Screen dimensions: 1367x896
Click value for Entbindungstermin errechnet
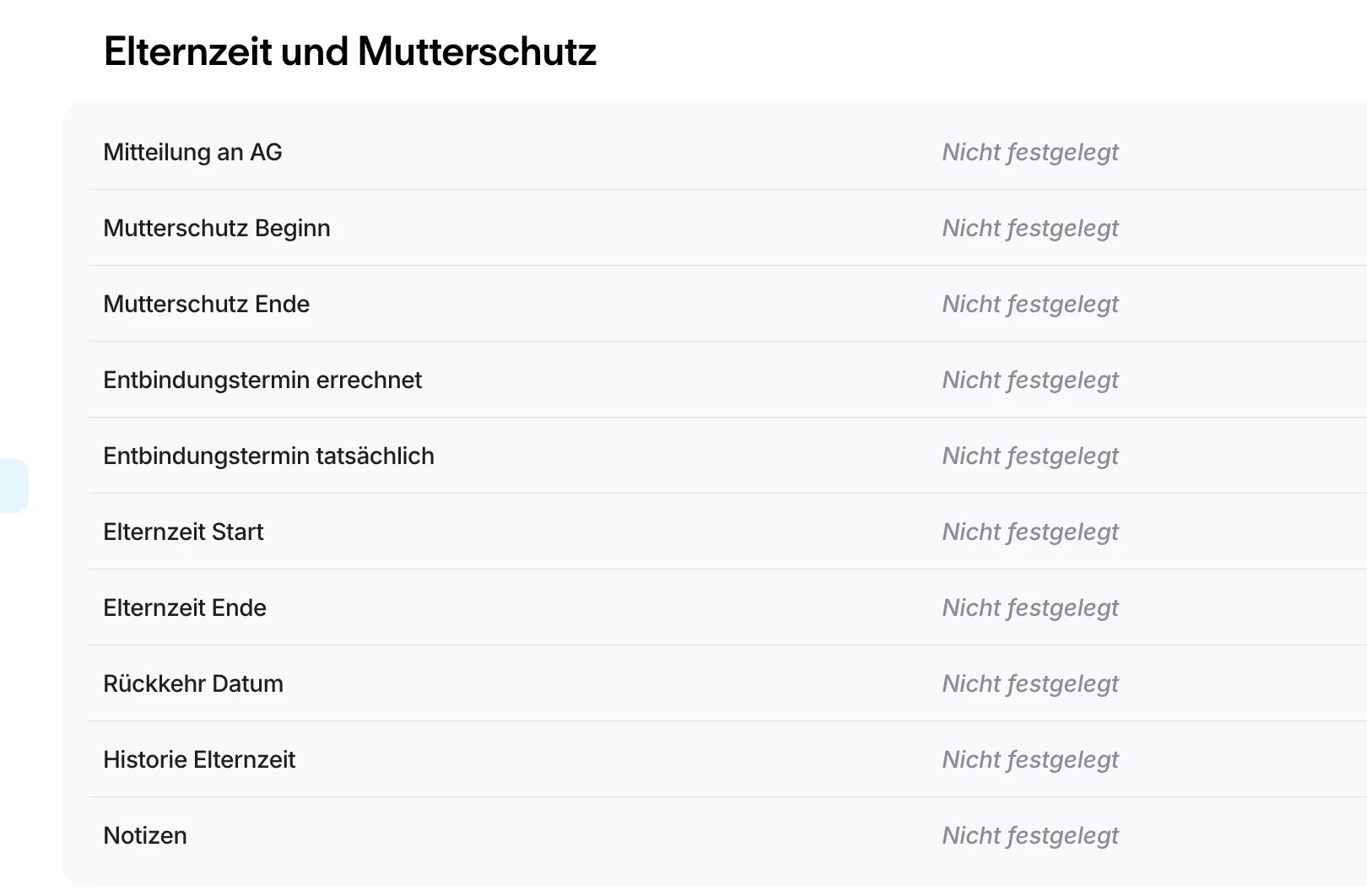[x=1029, y=381]
